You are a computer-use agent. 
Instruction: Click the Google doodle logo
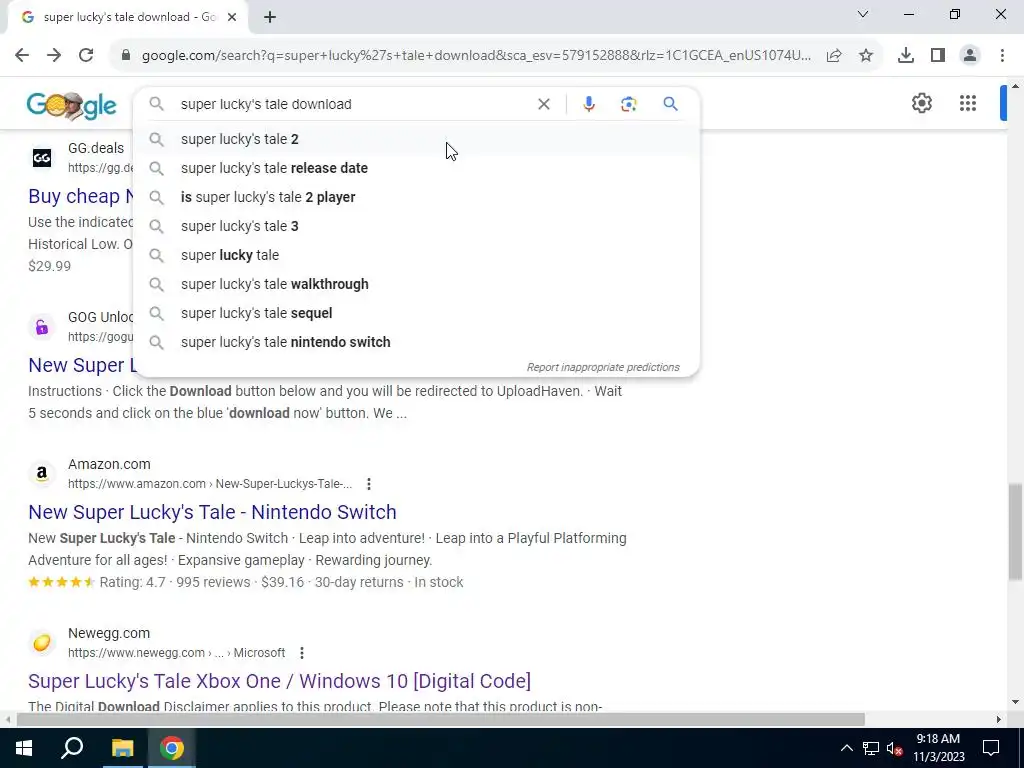pos(72,105)
